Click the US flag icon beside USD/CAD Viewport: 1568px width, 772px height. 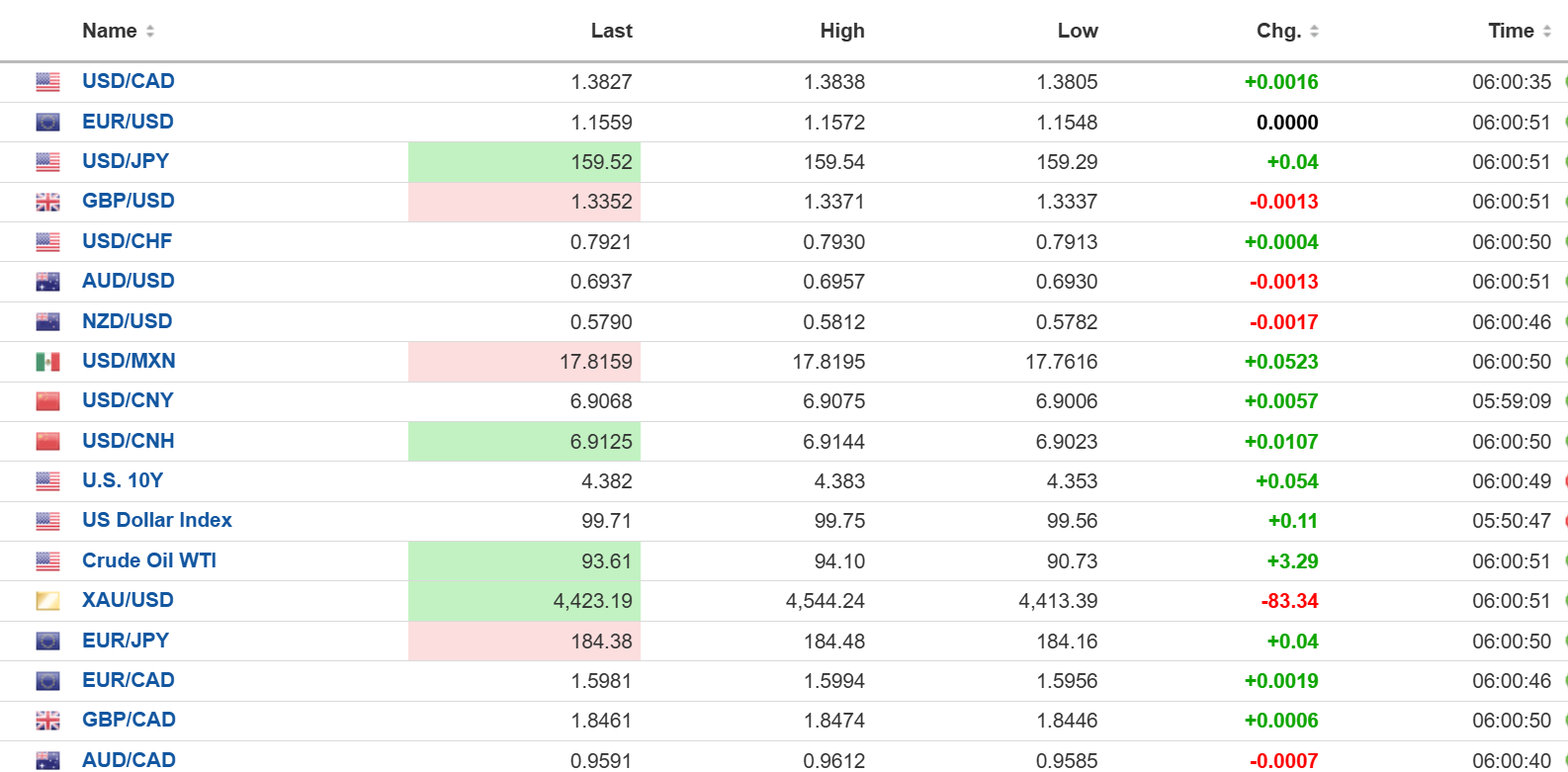(47, 82)
